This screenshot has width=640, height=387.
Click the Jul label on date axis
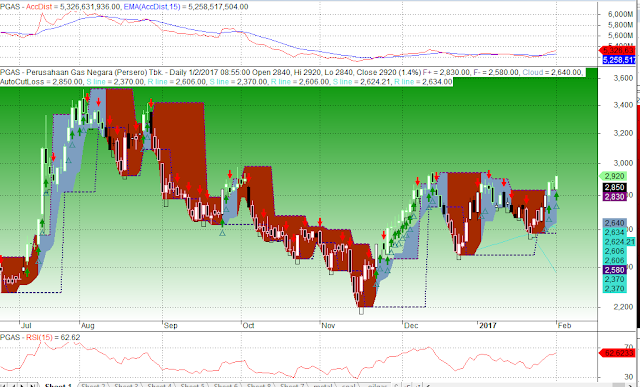coord(26,325)
